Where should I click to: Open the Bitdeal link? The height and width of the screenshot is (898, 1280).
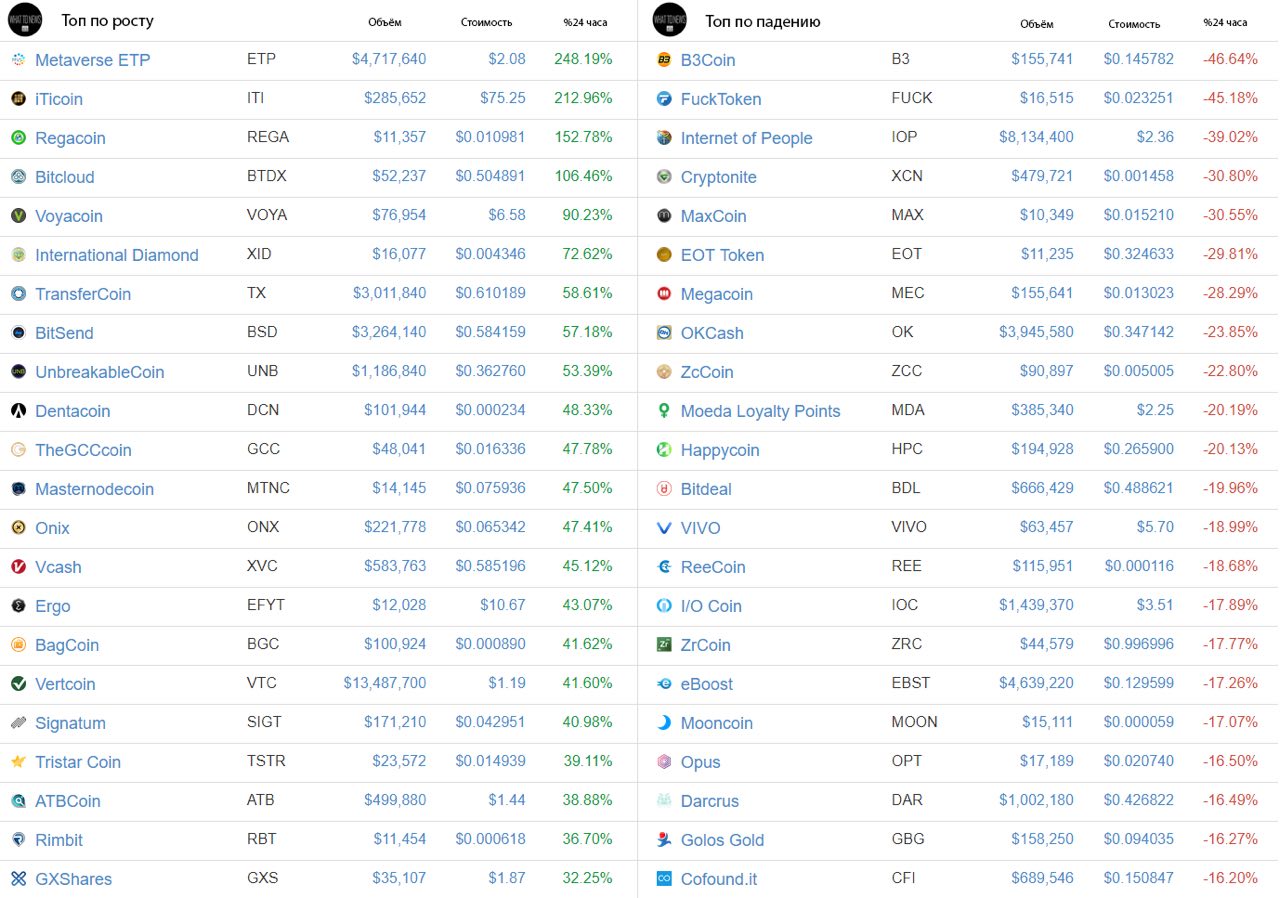706,489
